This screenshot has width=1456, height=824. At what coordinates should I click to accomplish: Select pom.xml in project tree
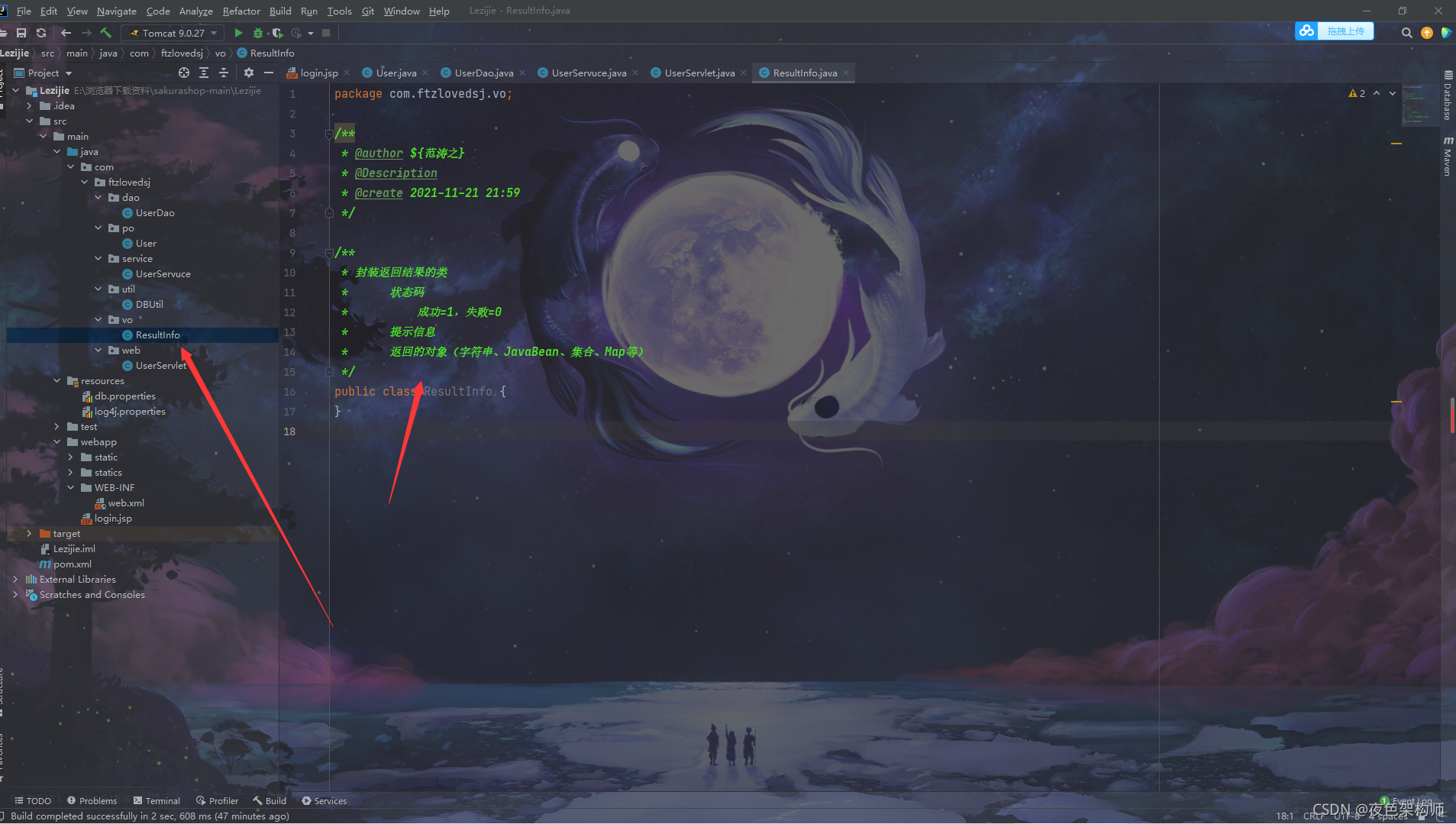72,564
